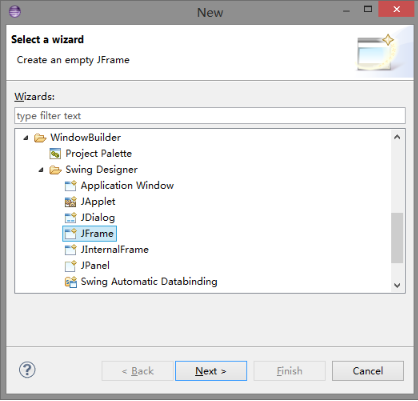Pick the Swing Automatic Databinding icon
Screen dimensions: 418x401
coord(70,282)
